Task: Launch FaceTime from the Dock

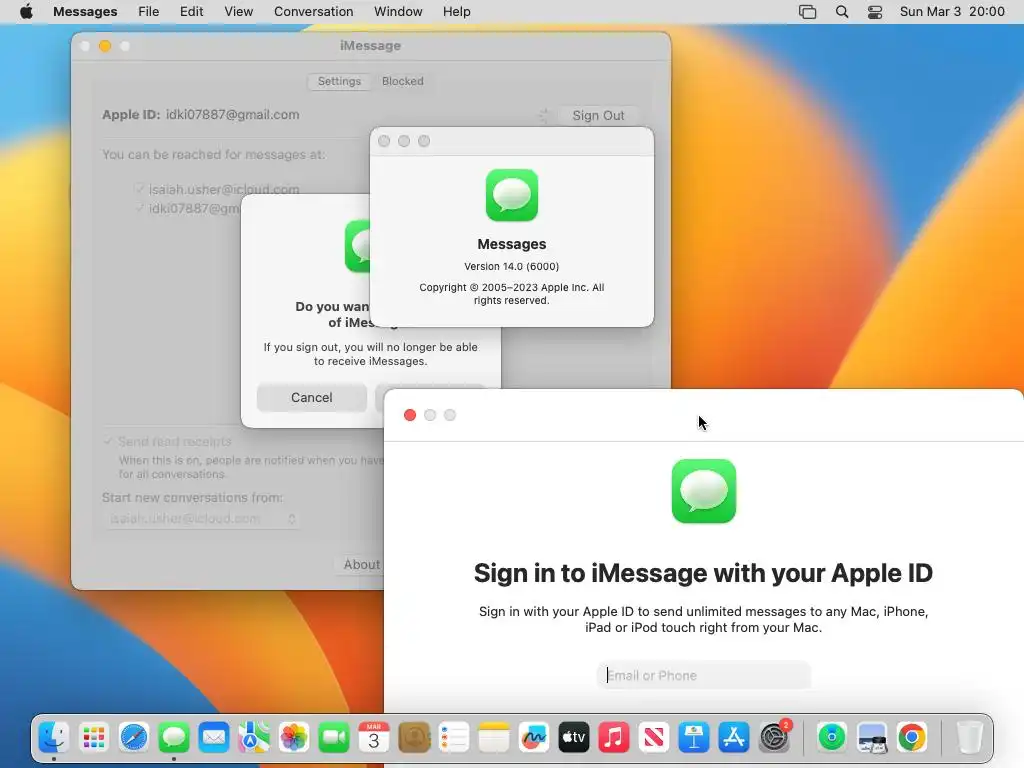Action: 334,737
